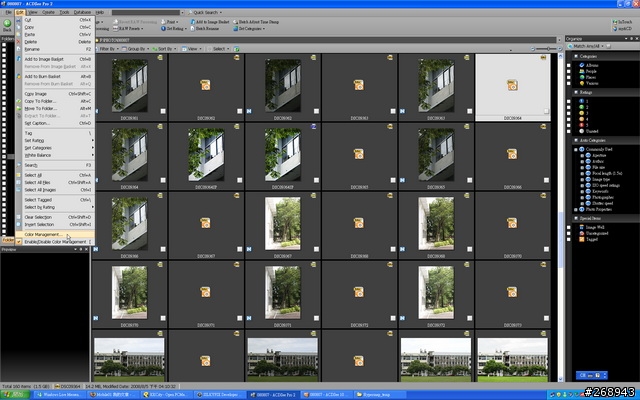Tick the Places category checkbox
Screen dimensions: 640x400
[x=569, y=78]
